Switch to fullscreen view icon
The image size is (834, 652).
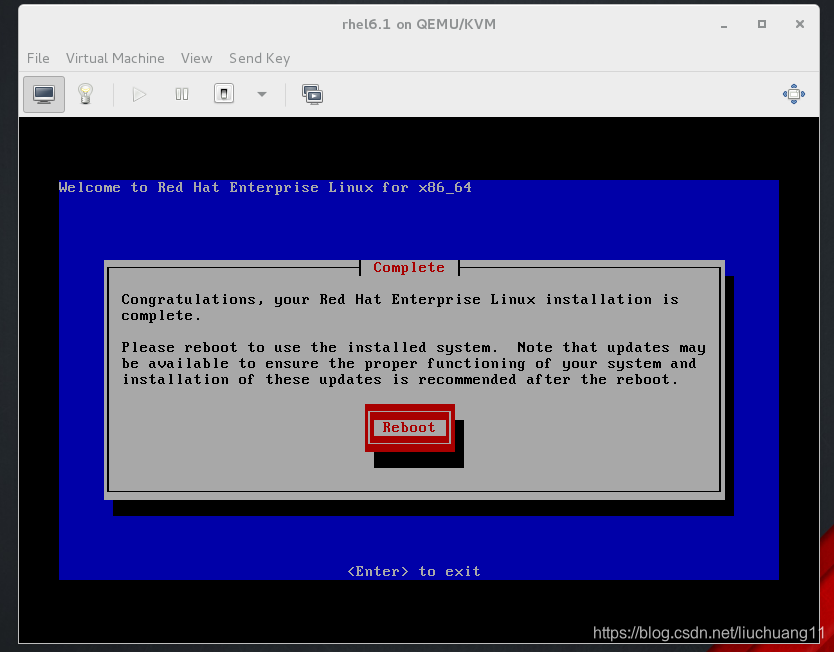(794, 94)
